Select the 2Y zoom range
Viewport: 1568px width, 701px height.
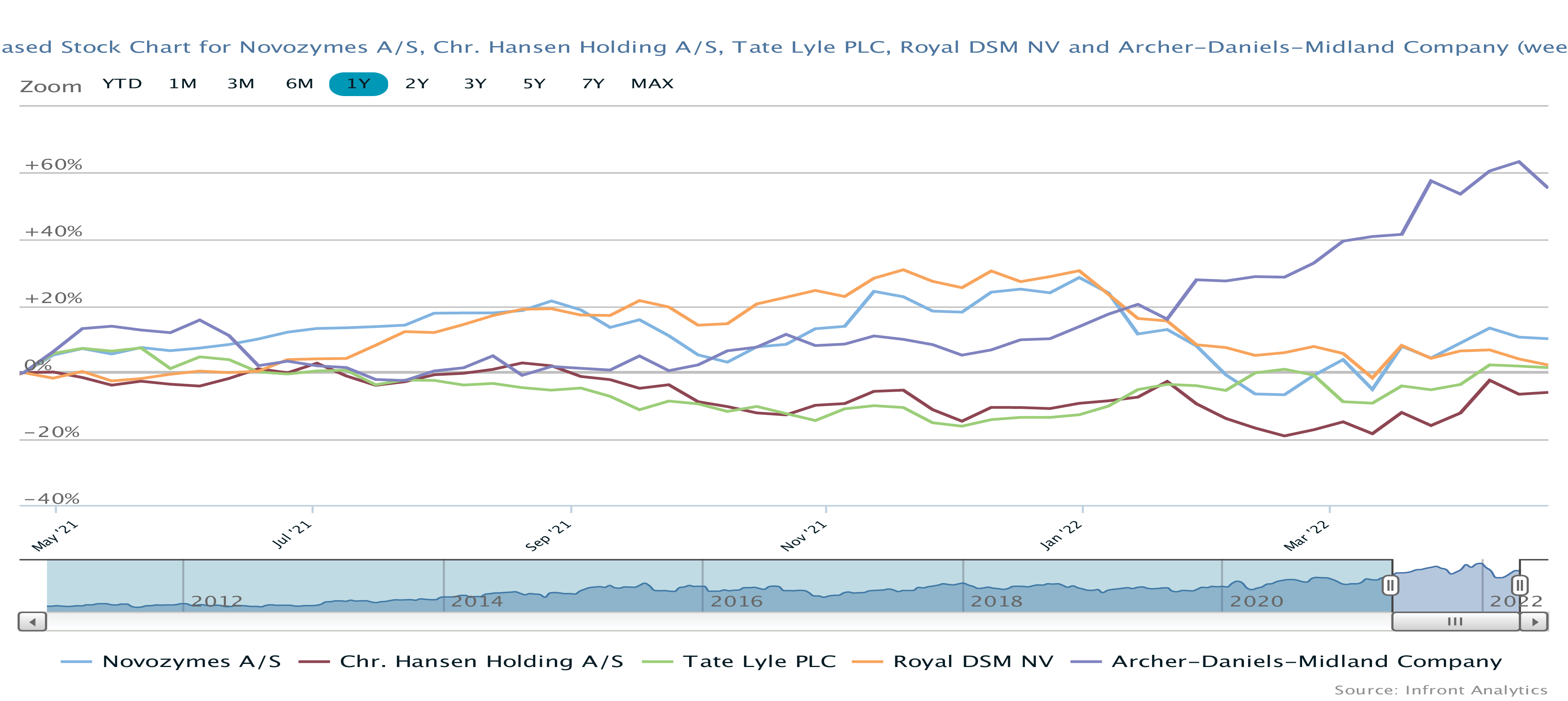[417, 84]
